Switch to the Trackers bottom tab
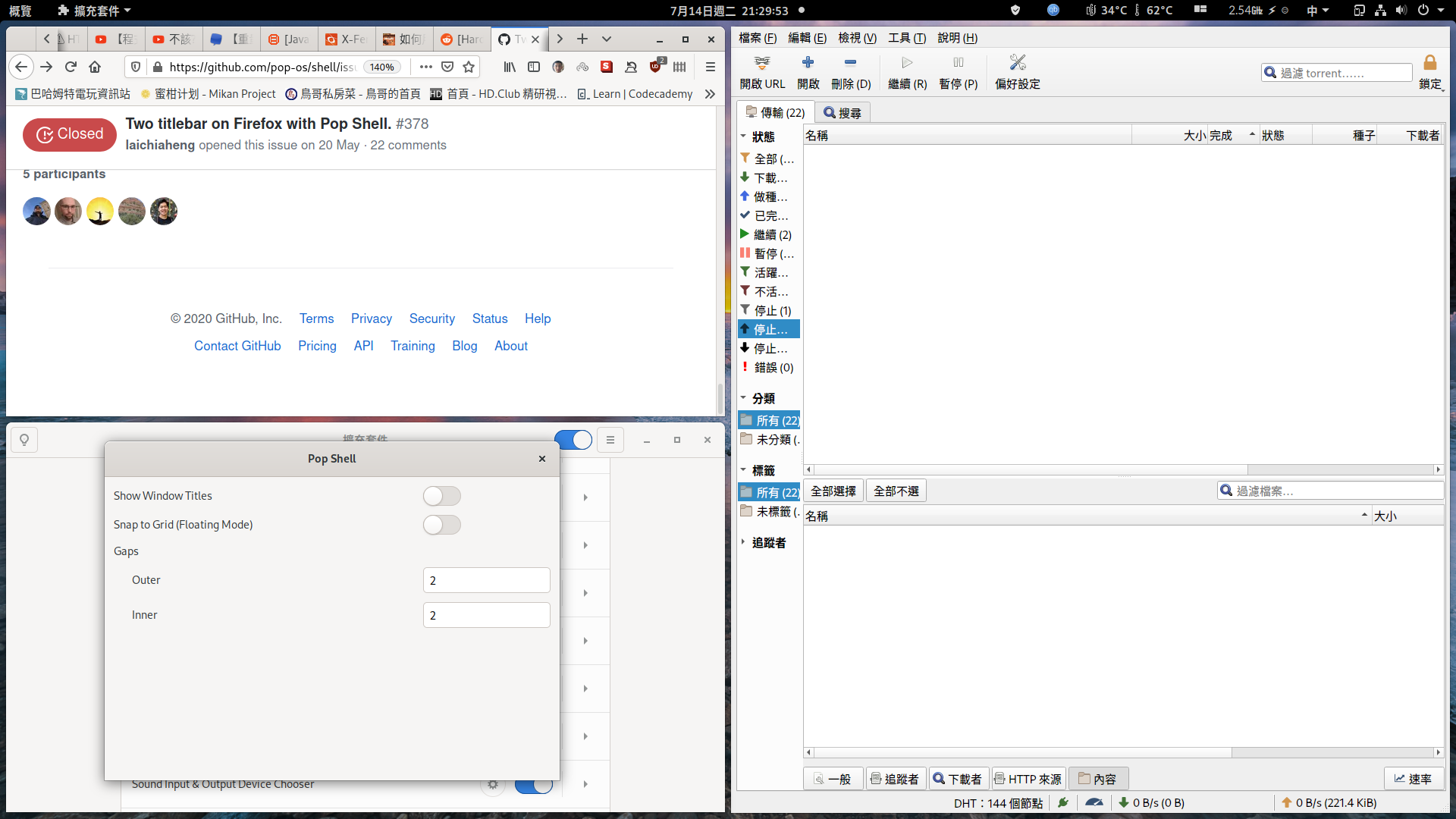 (896, 779)
